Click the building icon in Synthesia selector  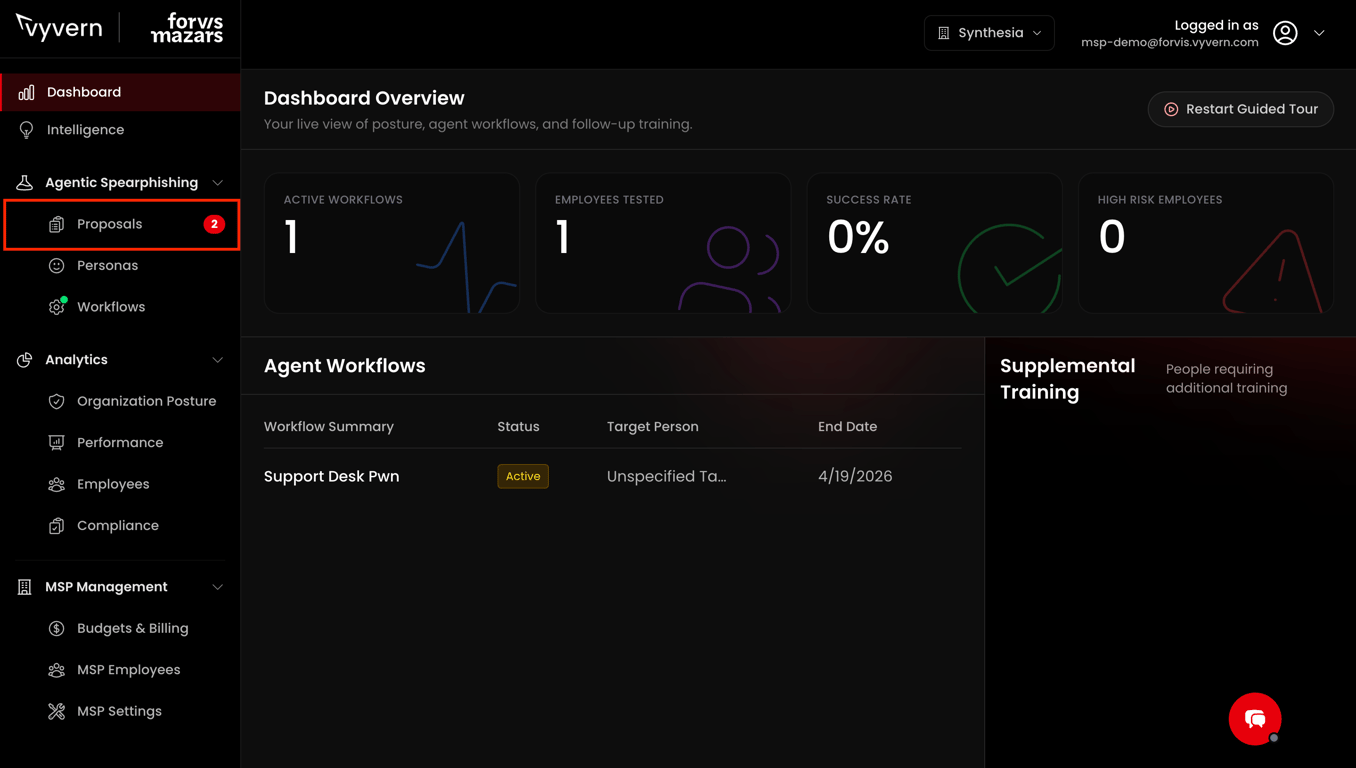click(943, 33)
